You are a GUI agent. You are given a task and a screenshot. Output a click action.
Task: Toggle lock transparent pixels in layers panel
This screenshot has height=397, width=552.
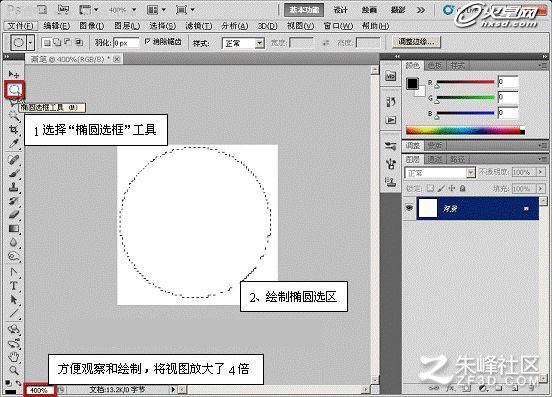pos(430,189)
